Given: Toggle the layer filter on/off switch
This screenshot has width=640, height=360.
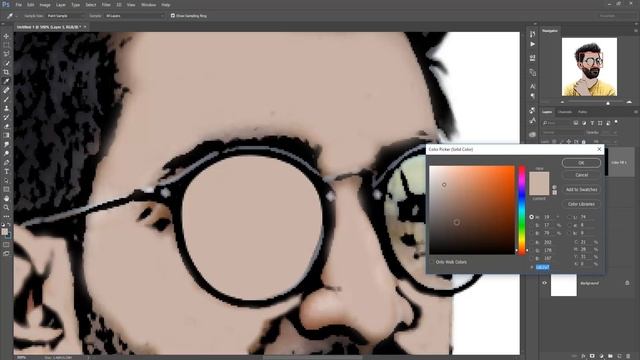Looking at the screenshot, I should tap(616, 122).
